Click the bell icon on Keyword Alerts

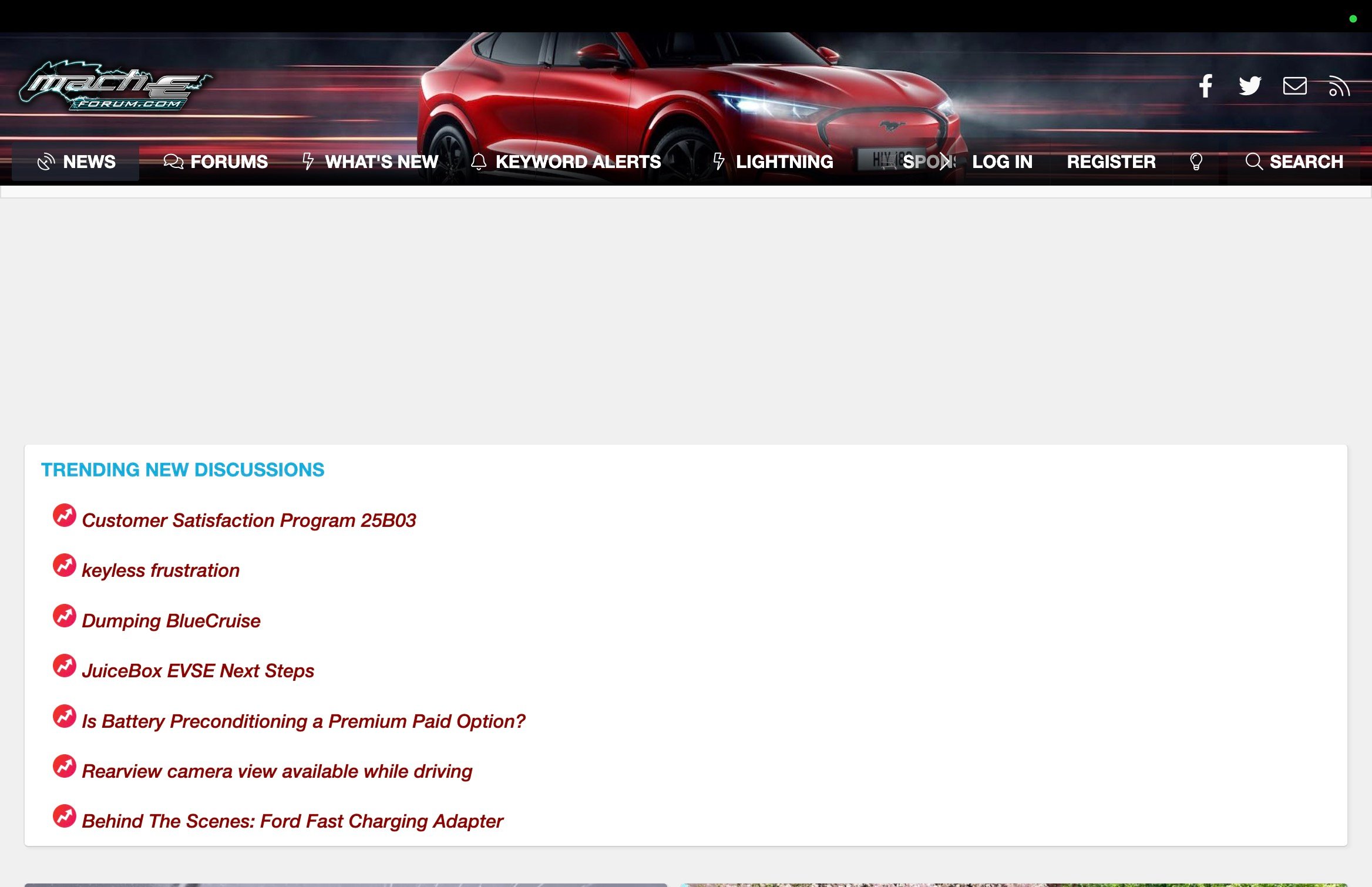point(479,162)
